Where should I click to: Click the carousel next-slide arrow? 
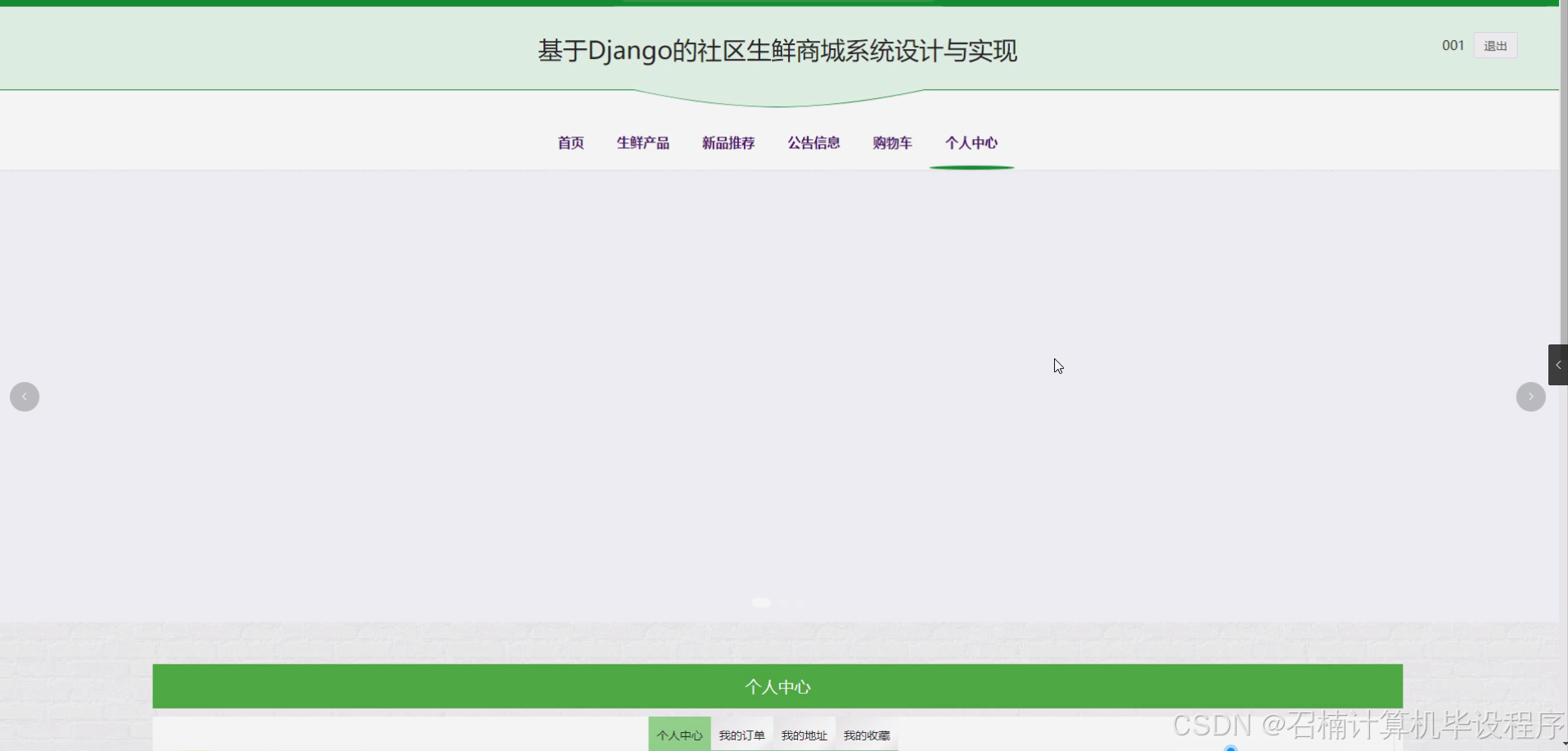pyautogui.click(x=1531, y=396)
